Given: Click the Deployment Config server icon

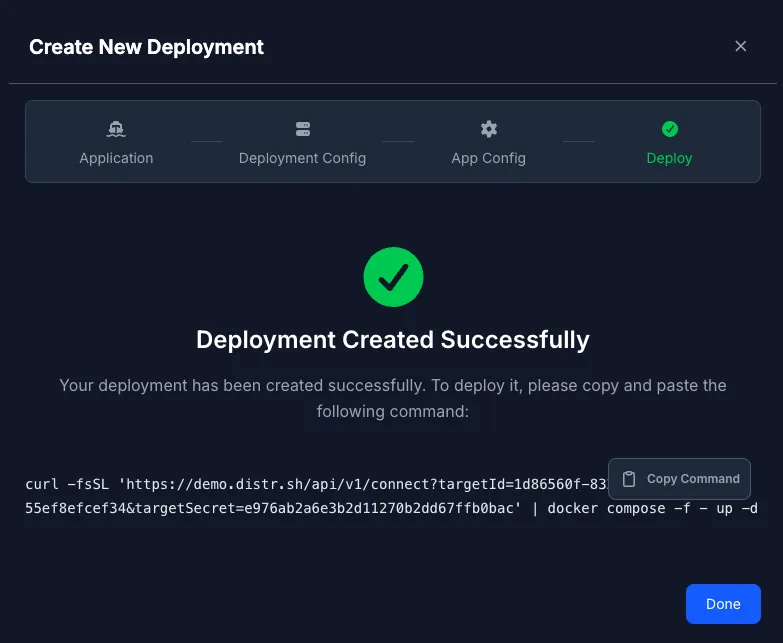Looking at the screenshot, I should coord(303,129).
